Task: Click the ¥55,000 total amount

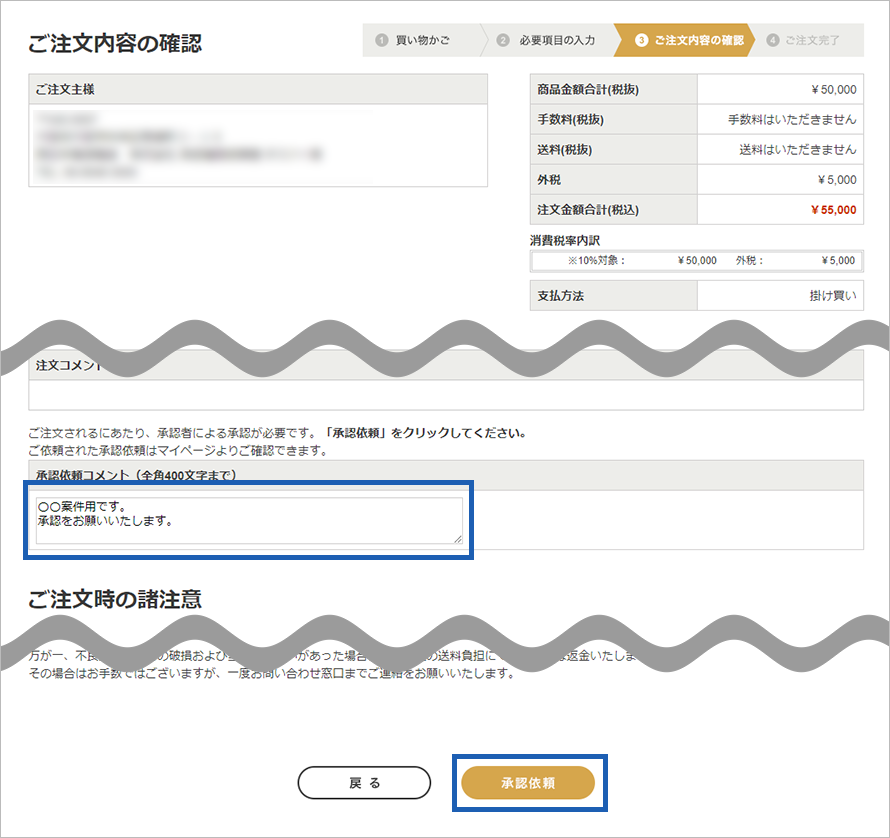Action: [833, 210]
